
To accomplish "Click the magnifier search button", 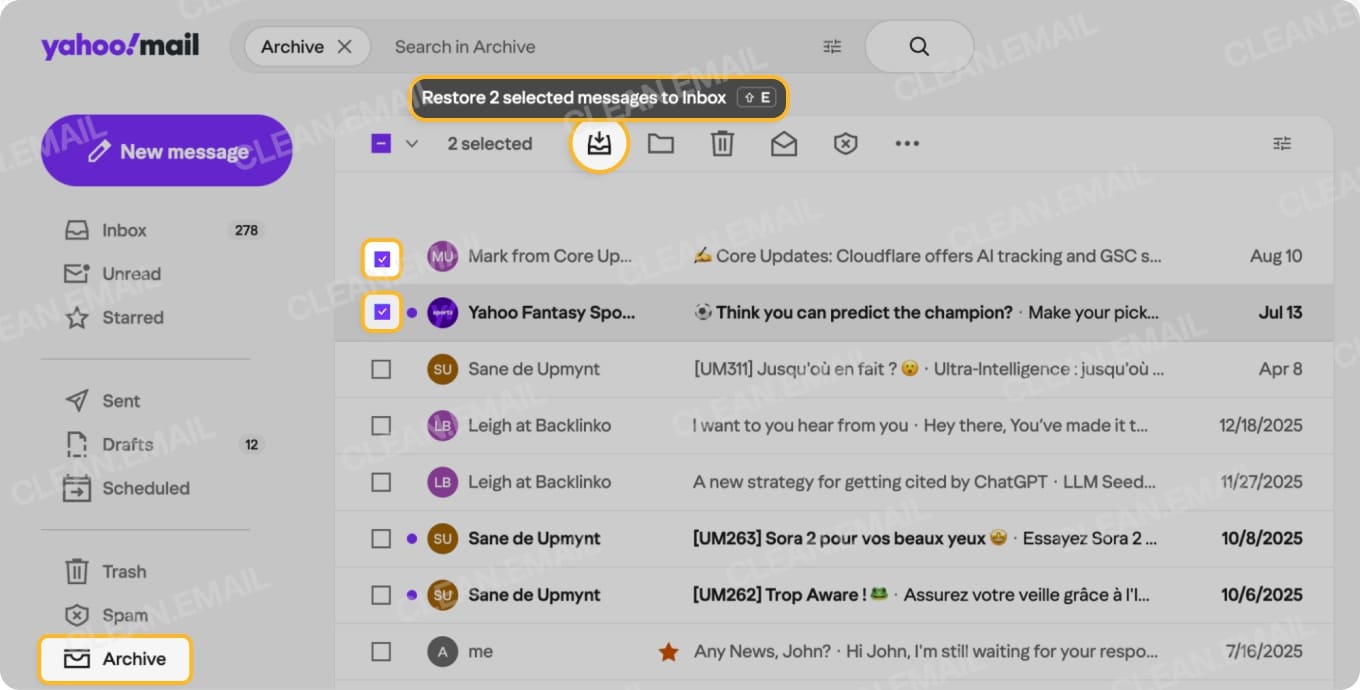I will [919, 46].
